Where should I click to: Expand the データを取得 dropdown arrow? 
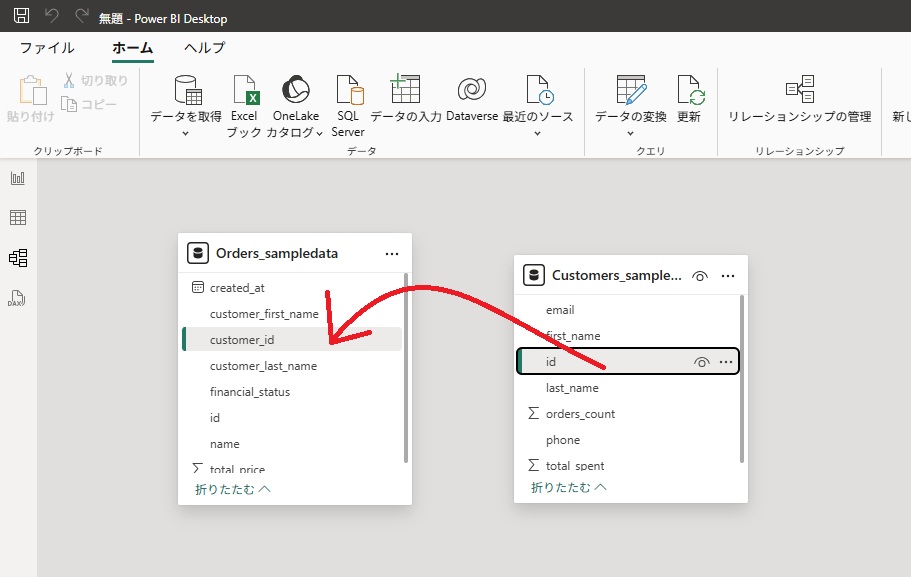(185, 133)
